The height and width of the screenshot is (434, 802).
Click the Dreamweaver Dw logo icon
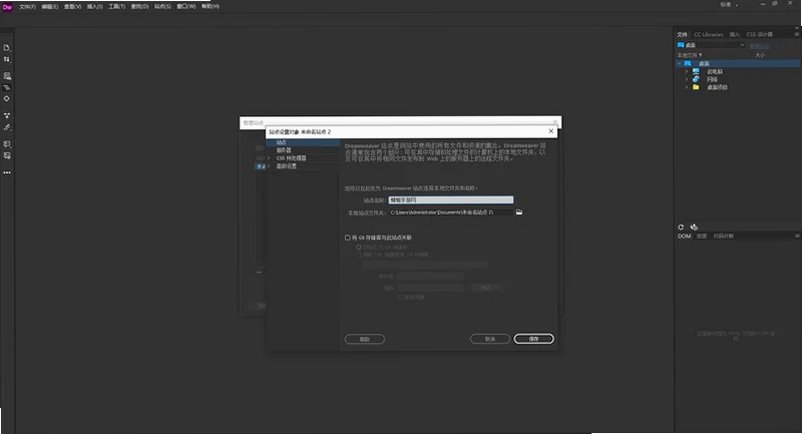[7, 7]
